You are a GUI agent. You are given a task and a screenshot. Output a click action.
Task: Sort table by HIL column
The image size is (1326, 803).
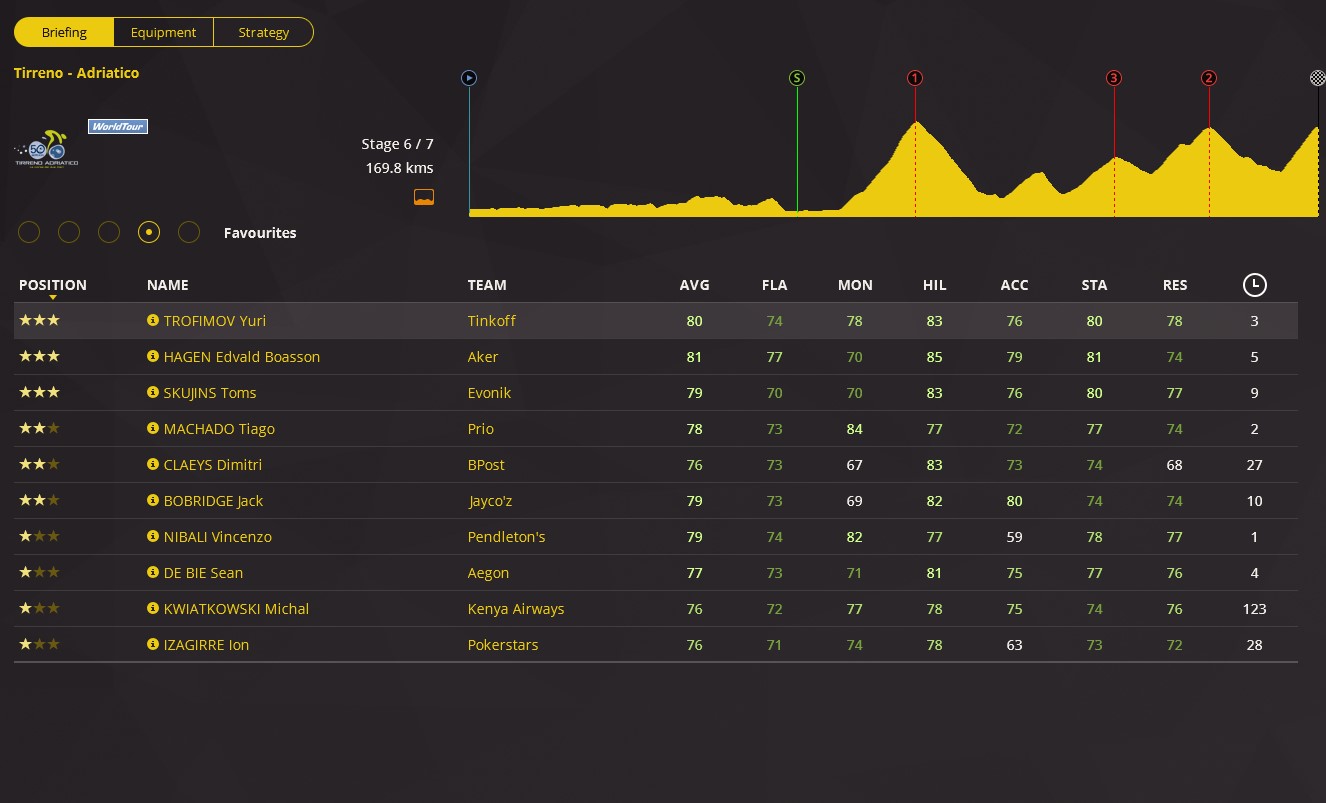(x=935, y=285)
